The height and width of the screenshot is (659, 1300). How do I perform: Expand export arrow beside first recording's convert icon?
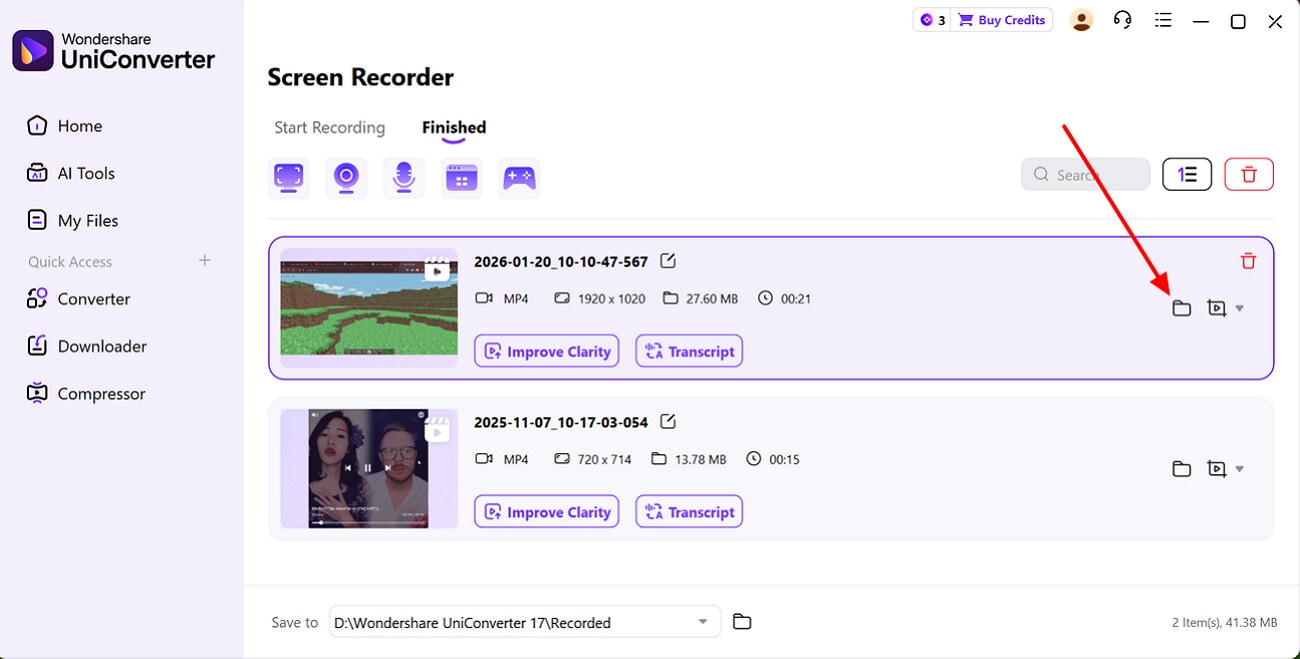pyautogui.click(x=1240, y=308)
